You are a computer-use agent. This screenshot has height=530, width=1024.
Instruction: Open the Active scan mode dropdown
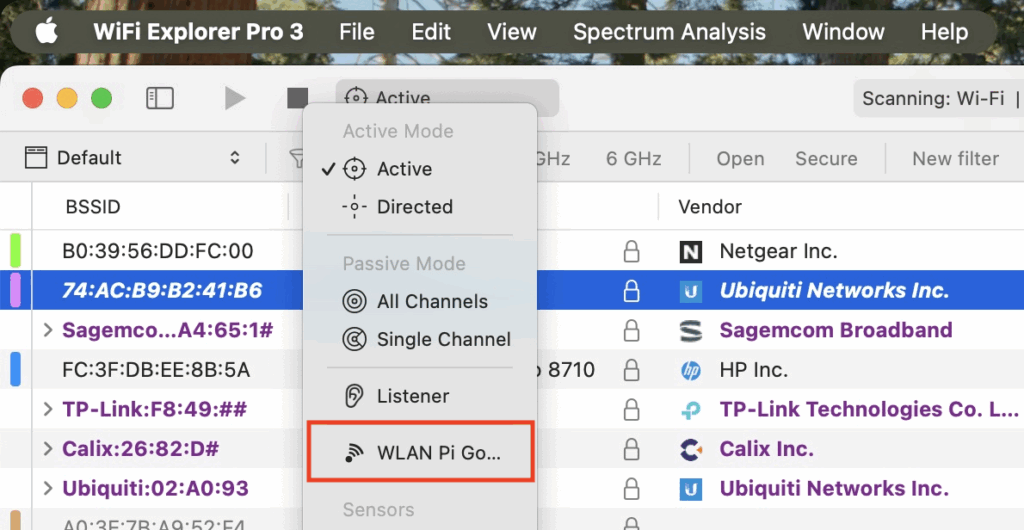447,98
